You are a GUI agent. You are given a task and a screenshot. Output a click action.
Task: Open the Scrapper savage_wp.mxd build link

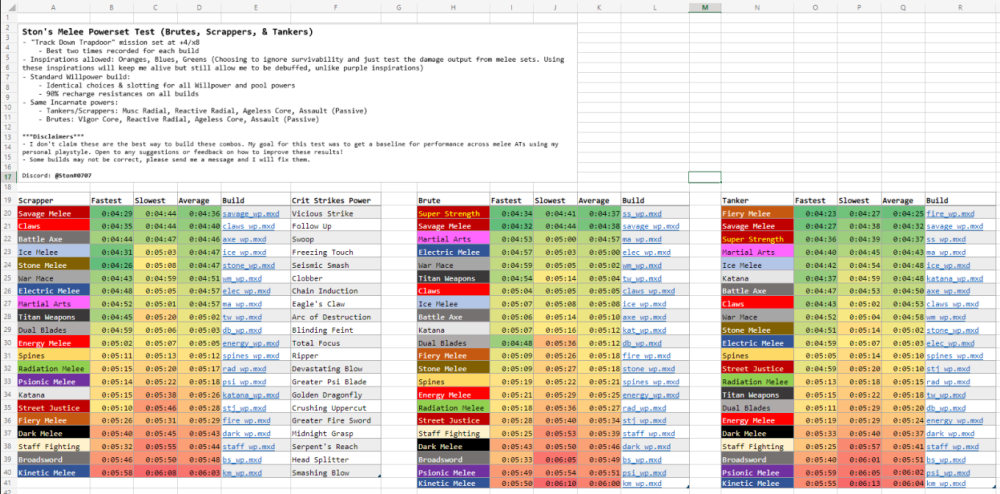249,213
